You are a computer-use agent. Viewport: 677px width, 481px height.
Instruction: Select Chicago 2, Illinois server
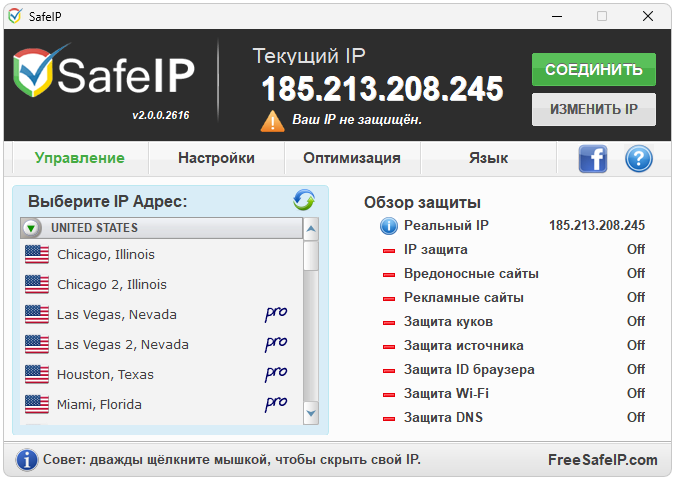click(162, 285)
